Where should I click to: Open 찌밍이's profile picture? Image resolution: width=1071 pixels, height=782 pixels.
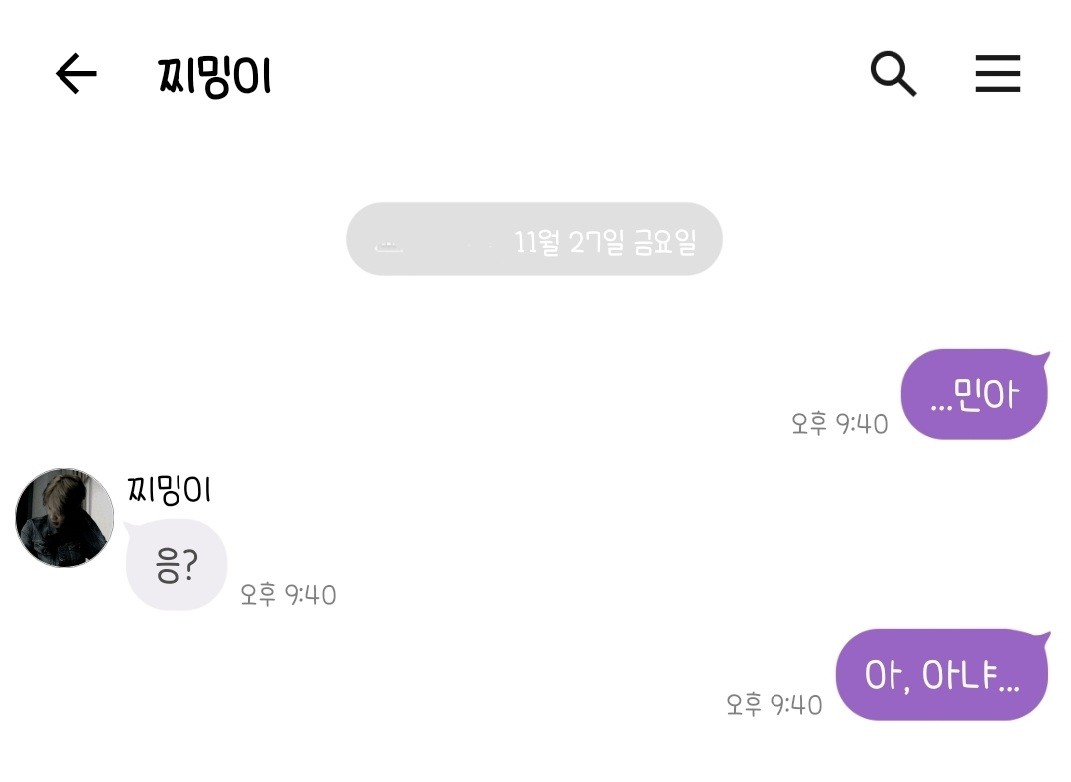[x=65, y=517]
